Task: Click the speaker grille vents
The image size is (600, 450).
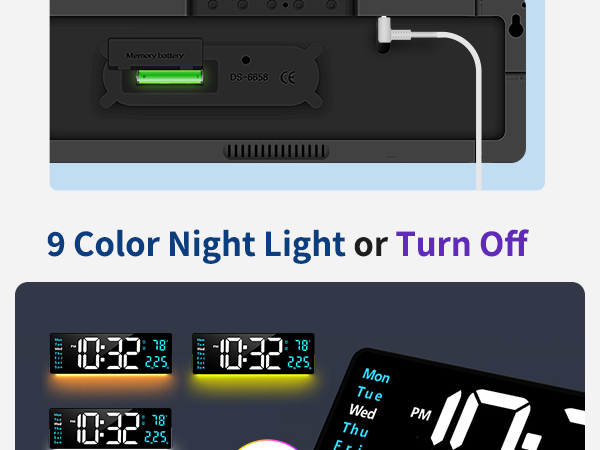Action: pyautogui.click(x=276, y=151)
